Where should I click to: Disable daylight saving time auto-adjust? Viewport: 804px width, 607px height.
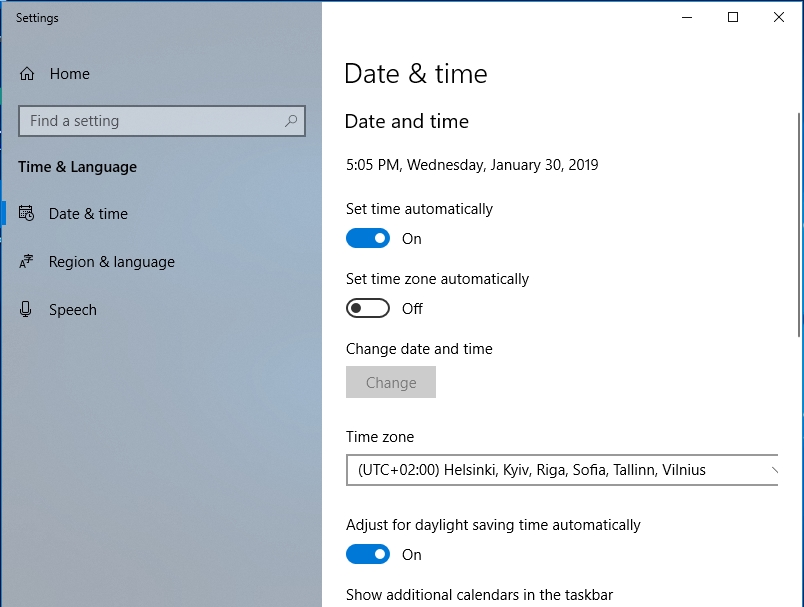368,555
